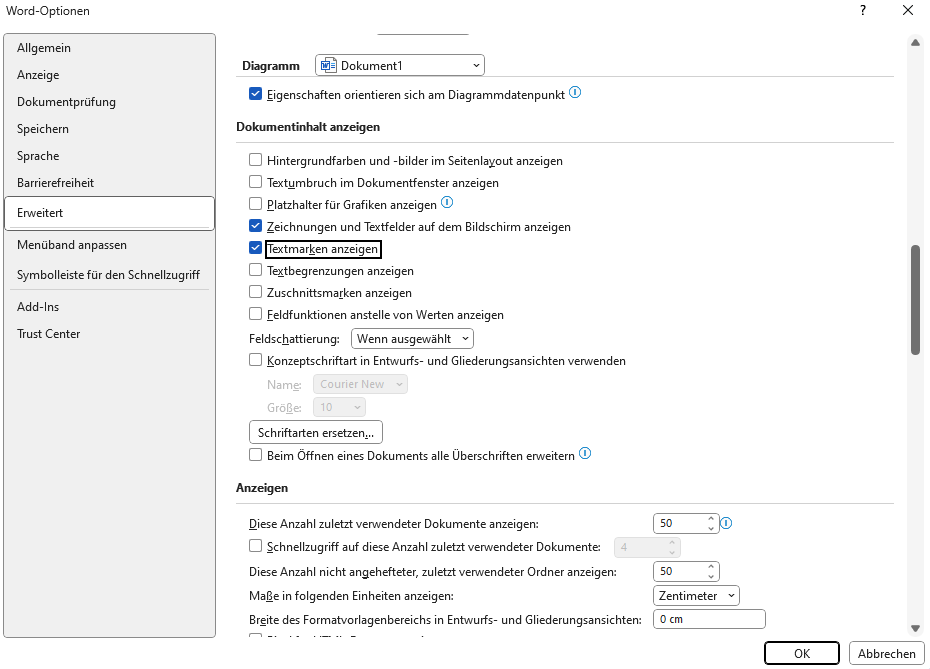Open Feldschattierung dropdown Wenn ausgewählt
The width and height of the screenshot is (930, 669).
click(412, 339)
